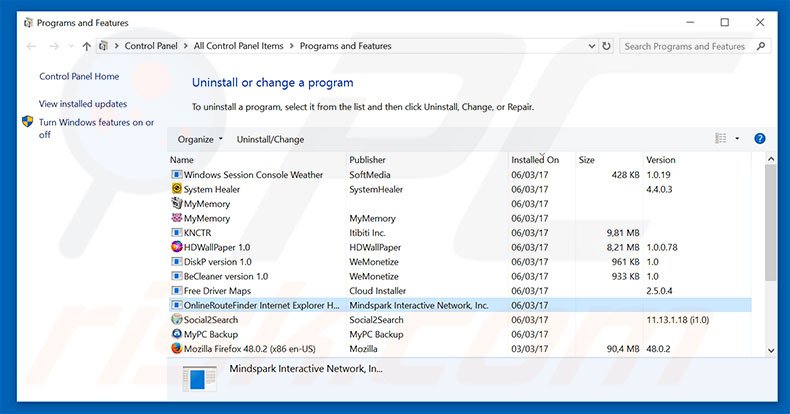Select the System Healer entry
Image resolution: width=790 pixels, height=414 pixels.
459,189
